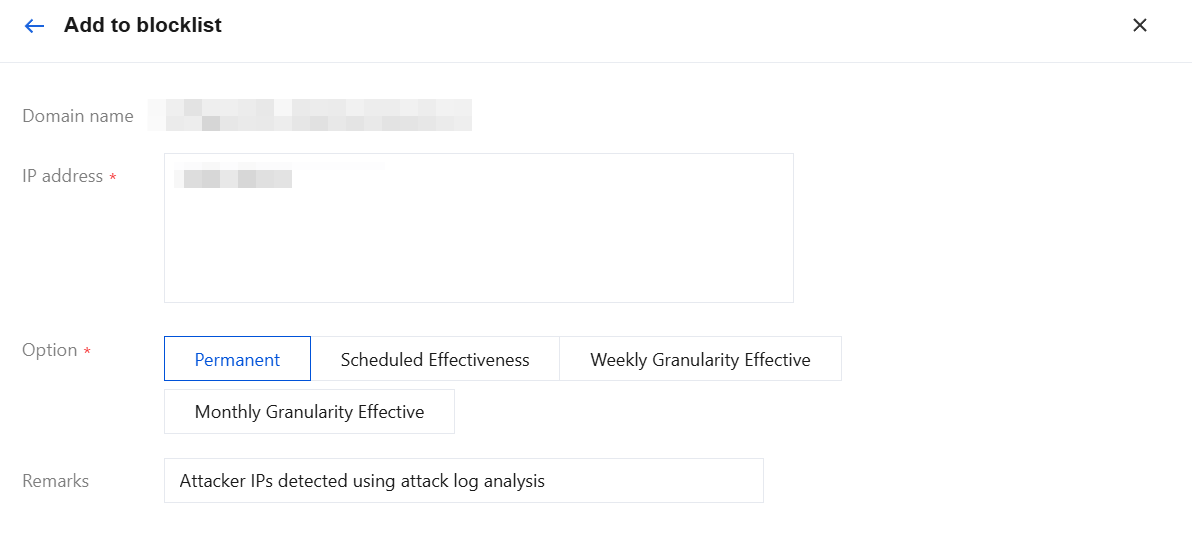1192x542 pixels.
Task: Click the IP address field label
Action: tap(63, 176)
